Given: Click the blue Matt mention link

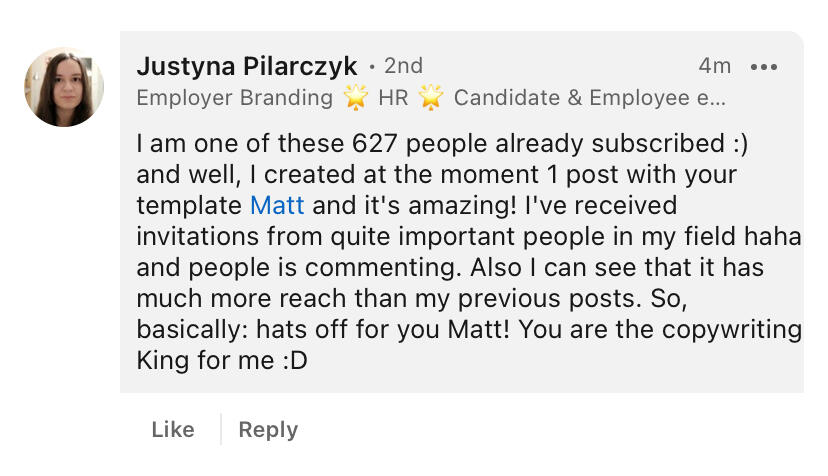Looking at the screenshot, I should [275, 206].
